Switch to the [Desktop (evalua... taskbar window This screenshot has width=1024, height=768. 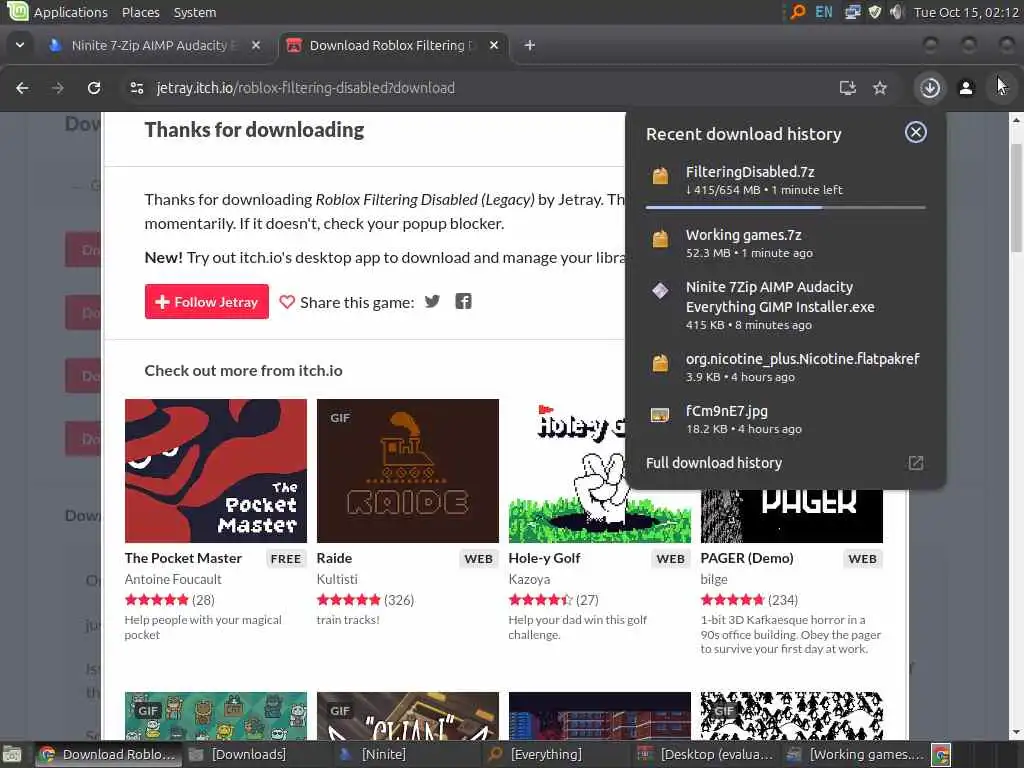tap(707, 755)
